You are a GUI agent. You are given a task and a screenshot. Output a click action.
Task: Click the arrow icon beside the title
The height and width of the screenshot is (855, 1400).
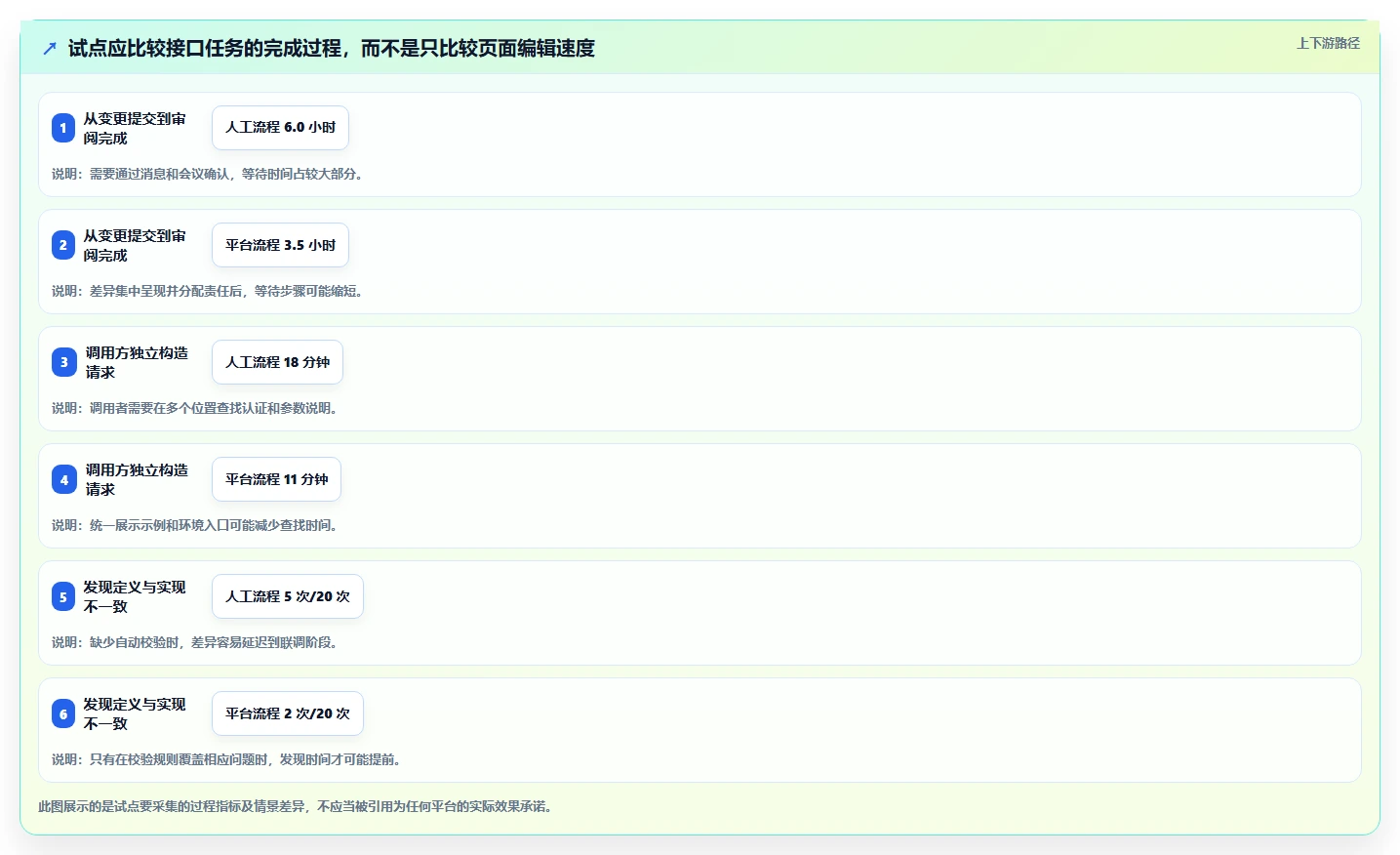(50, 48)
